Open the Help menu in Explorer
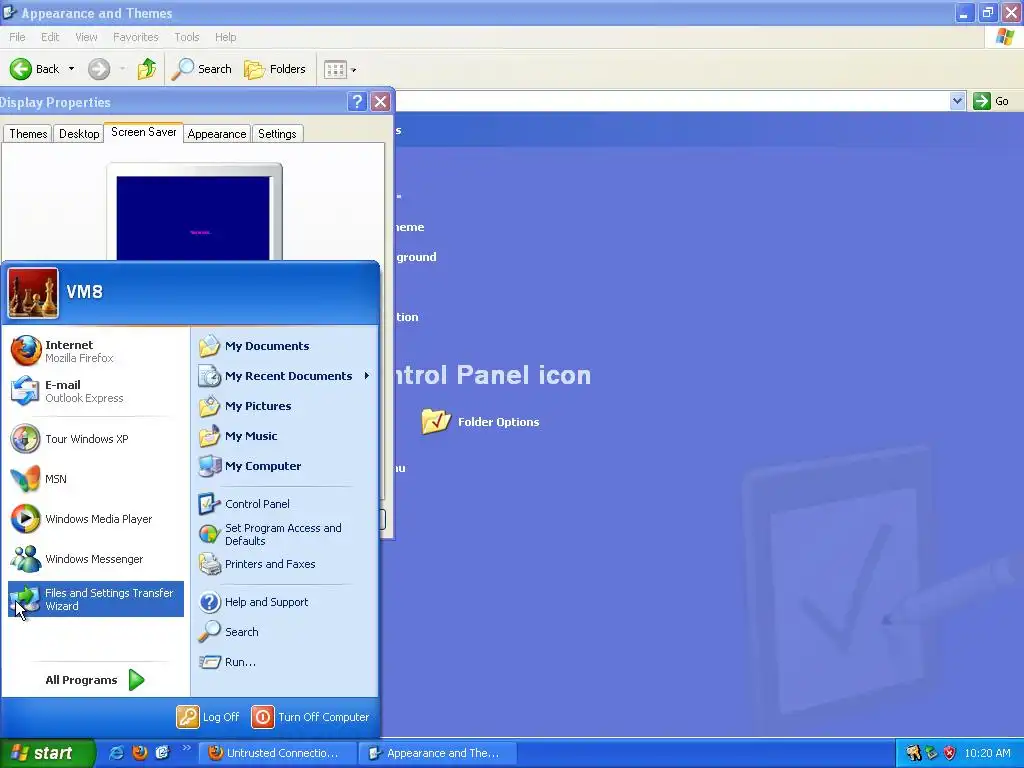The width and height of the screenshot is (1024, 768). tap(225, 37)
